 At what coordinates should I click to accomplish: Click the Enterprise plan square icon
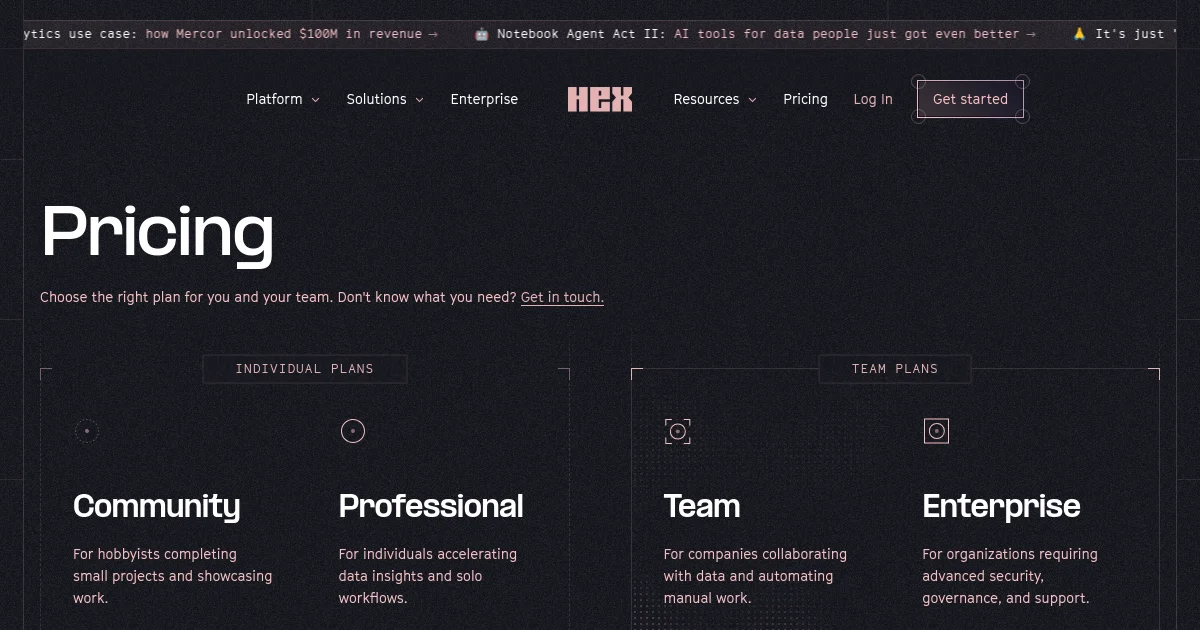click(x=936, y=431)
